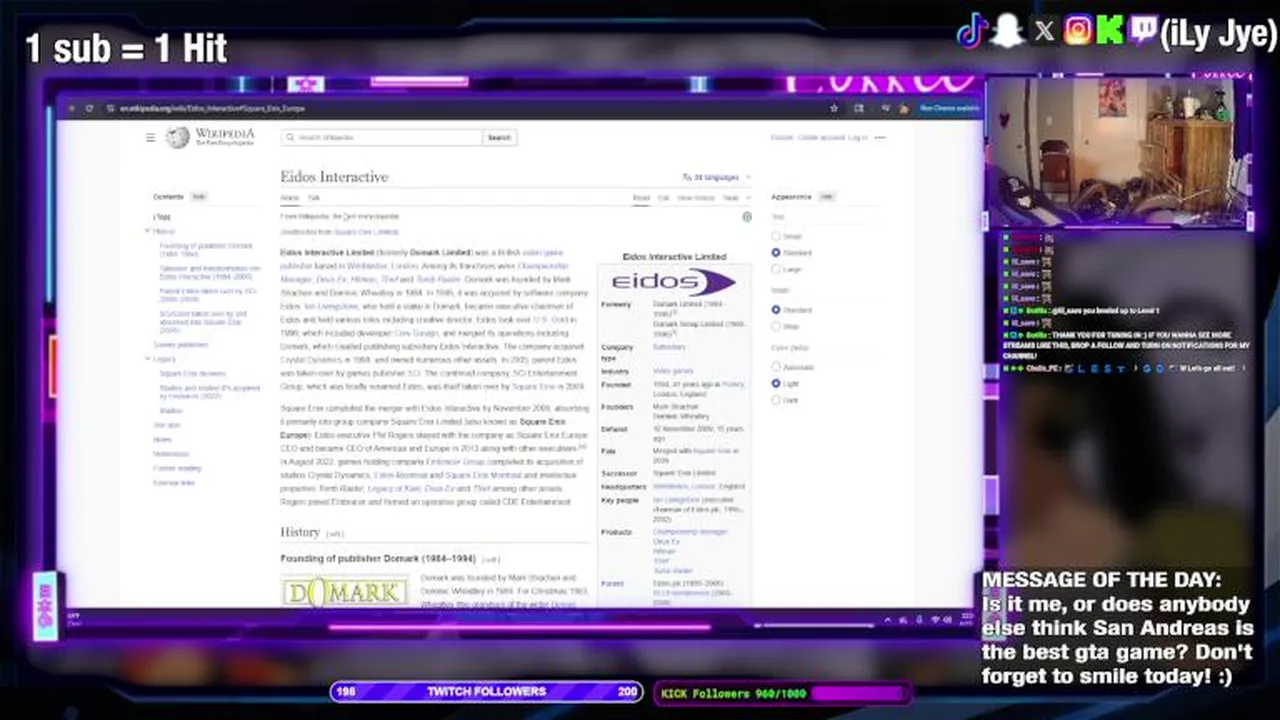Select the Large text size option
This screenshot has width=1280, height=720.
tap(775, 269)
